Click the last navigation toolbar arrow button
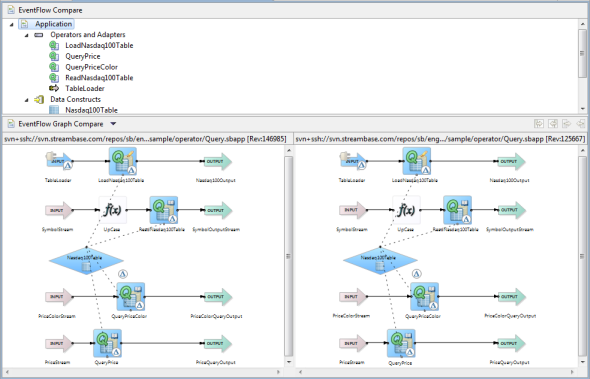The width and height of the screenshot is (590, 379). click(x=581, y=123)
